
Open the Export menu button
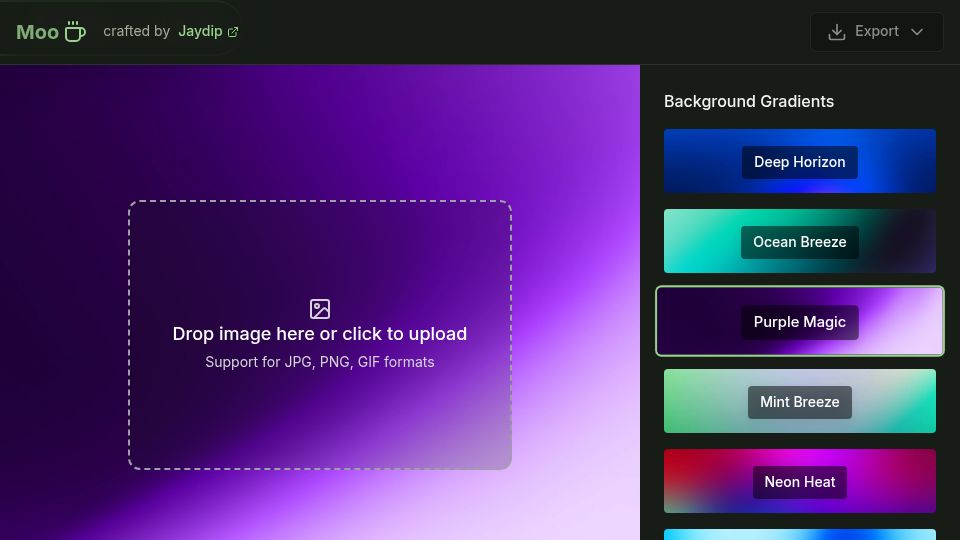[x=877, y=32]
